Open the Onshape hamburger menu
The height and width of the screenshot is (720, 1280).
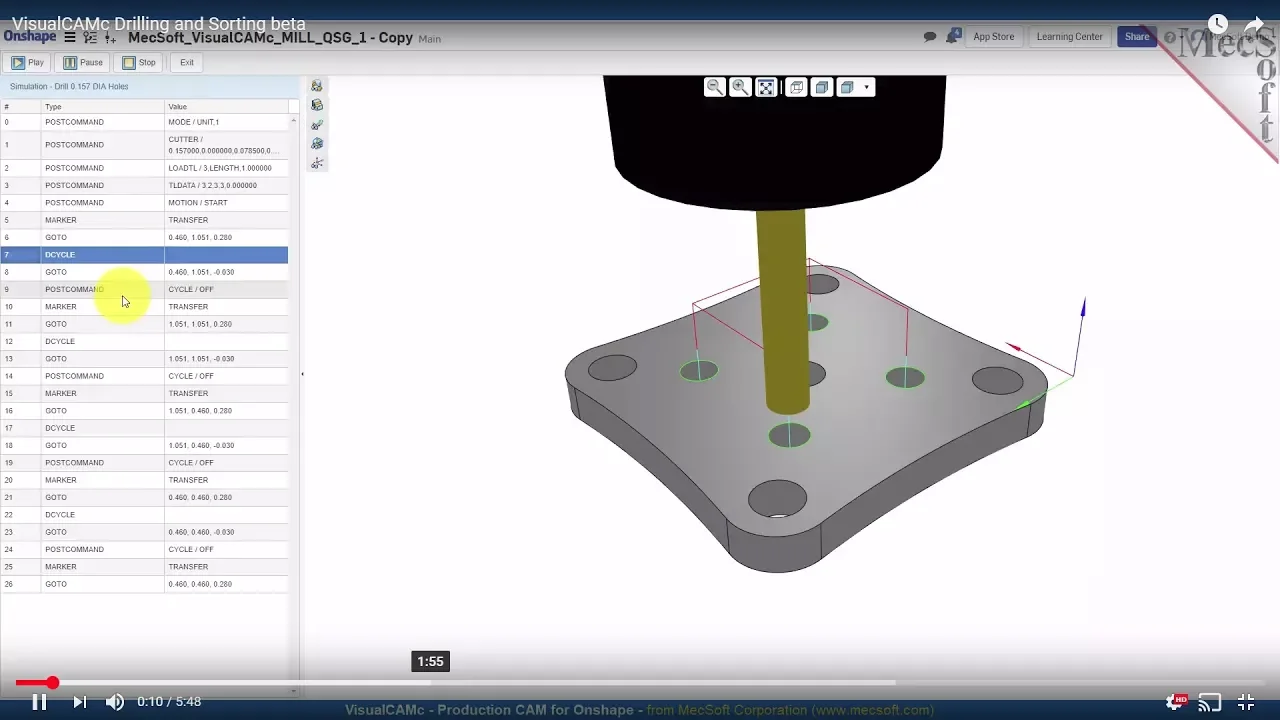tap(69, 37)
